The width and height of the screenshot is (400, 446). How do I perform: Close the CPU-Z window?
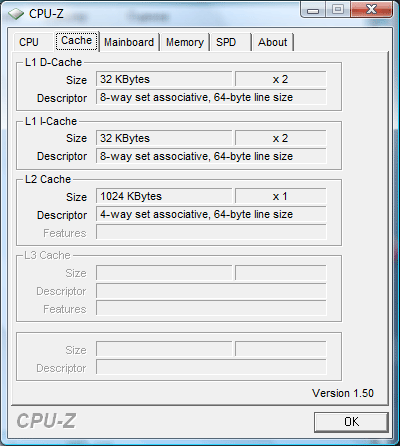tap(371, 9)
